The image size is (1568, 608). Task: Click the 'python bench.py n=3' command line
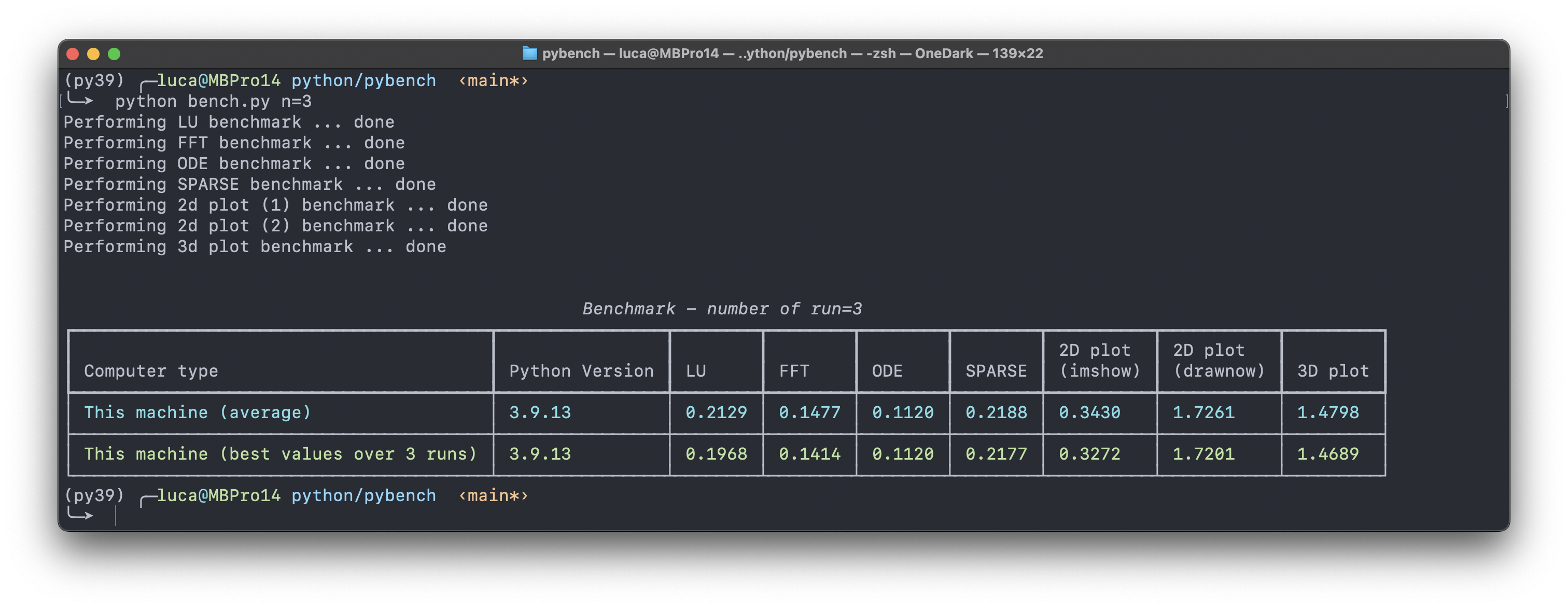tap(213, 102)
